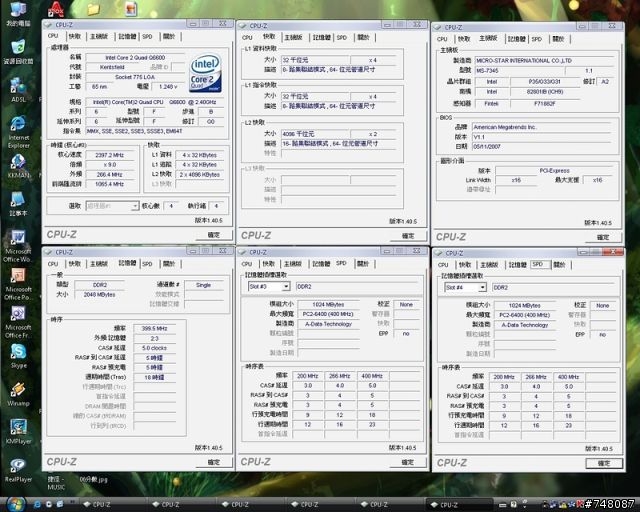Image resolution: width=640 pixels, height=512 pixels.
Task: Click the memory size value 2048 MBytes
Action: coord(100,294)
